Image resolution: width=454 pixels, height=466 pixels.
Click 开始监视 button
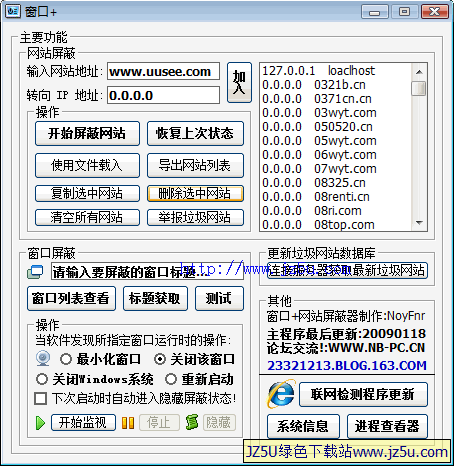(83, 422)
